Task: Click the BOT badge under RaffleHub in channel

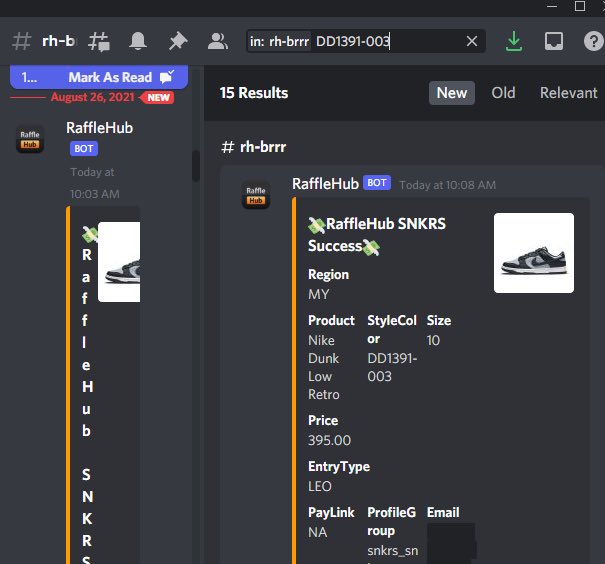Action: click(x=84, y=149)
